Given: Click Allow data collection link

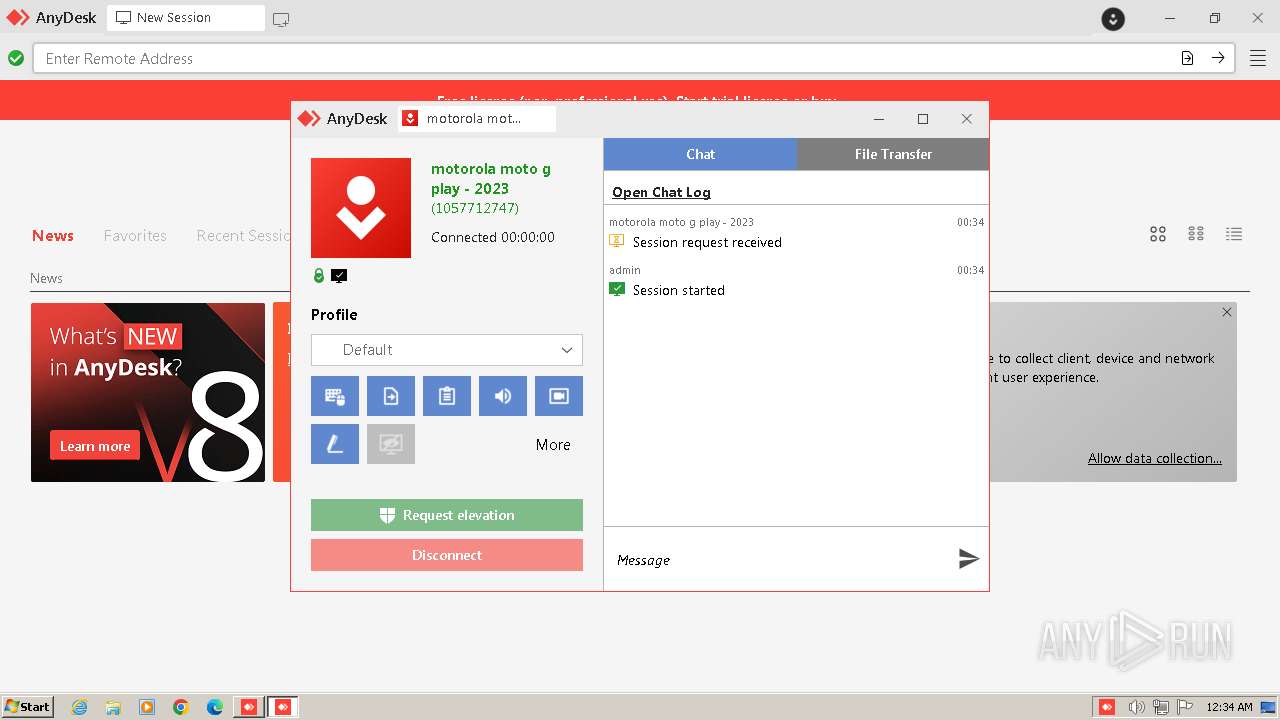Looking at the screenshot, I should pyautogui.click(x=1155, y=458).
